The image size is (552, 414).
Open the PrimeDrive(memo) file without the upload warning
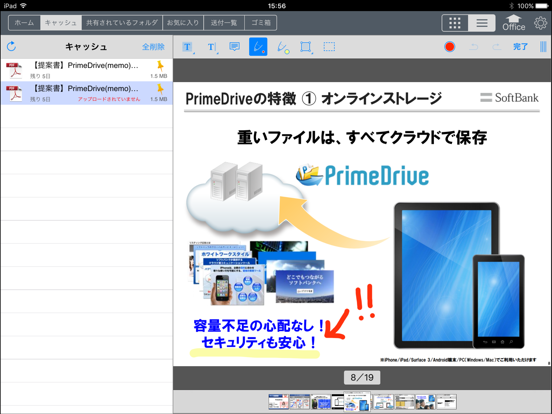87,70
